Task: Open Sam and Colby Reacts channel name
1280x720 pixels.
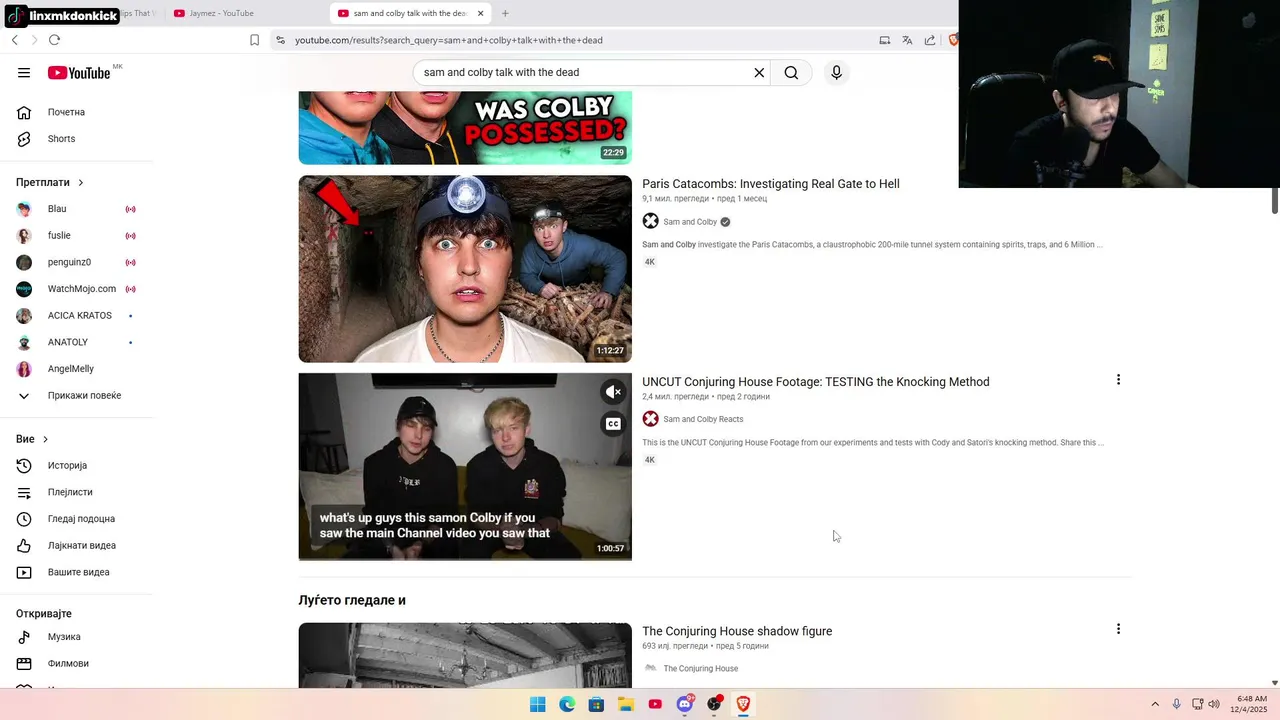Action: point(703,419)
